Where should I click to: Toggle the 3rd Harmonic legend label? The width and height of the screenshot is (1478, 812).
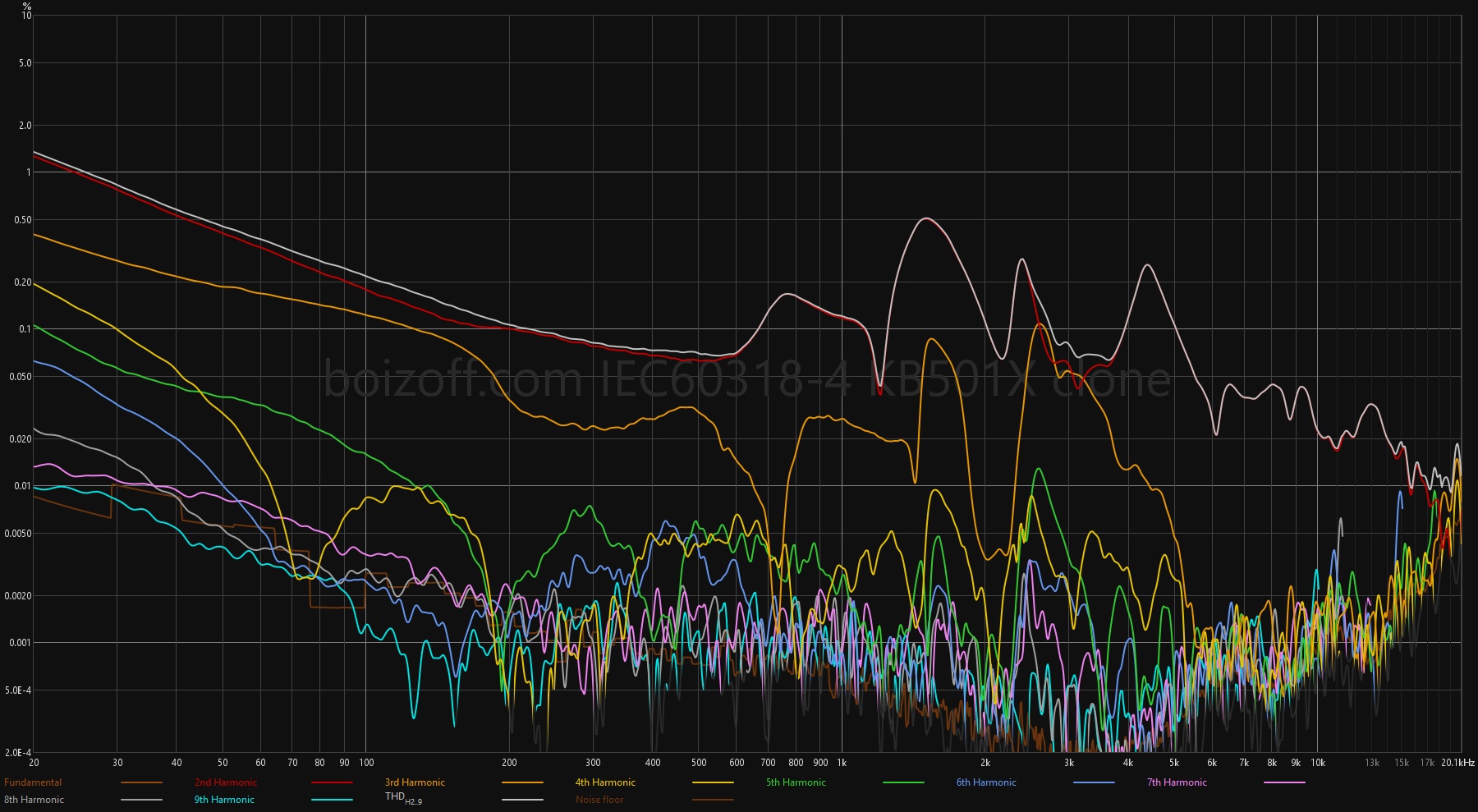pos(415,782)
